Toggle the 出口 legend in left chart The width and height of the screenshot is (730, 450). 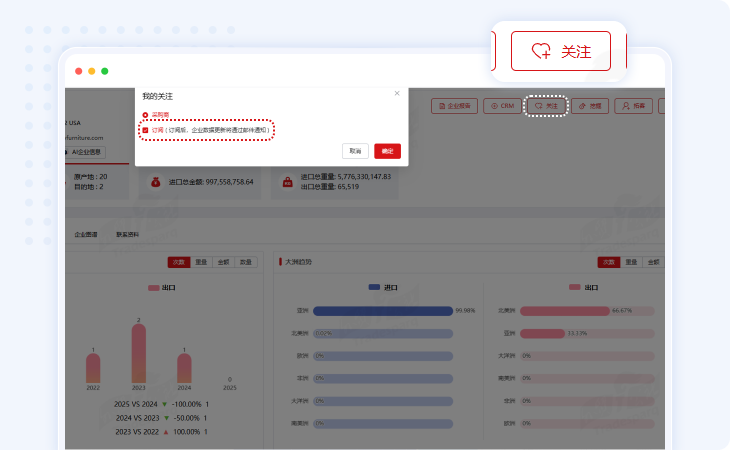[x=161, y=287]
